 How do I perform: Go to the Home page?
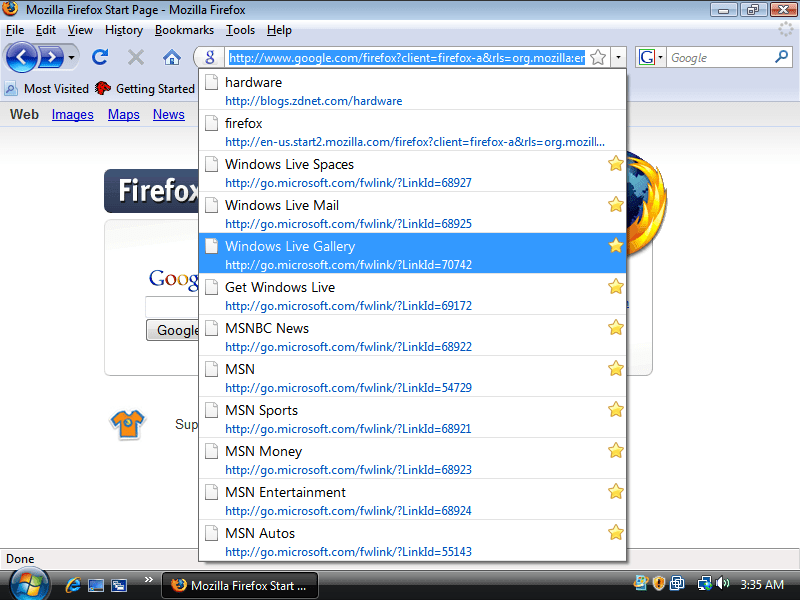171,57
